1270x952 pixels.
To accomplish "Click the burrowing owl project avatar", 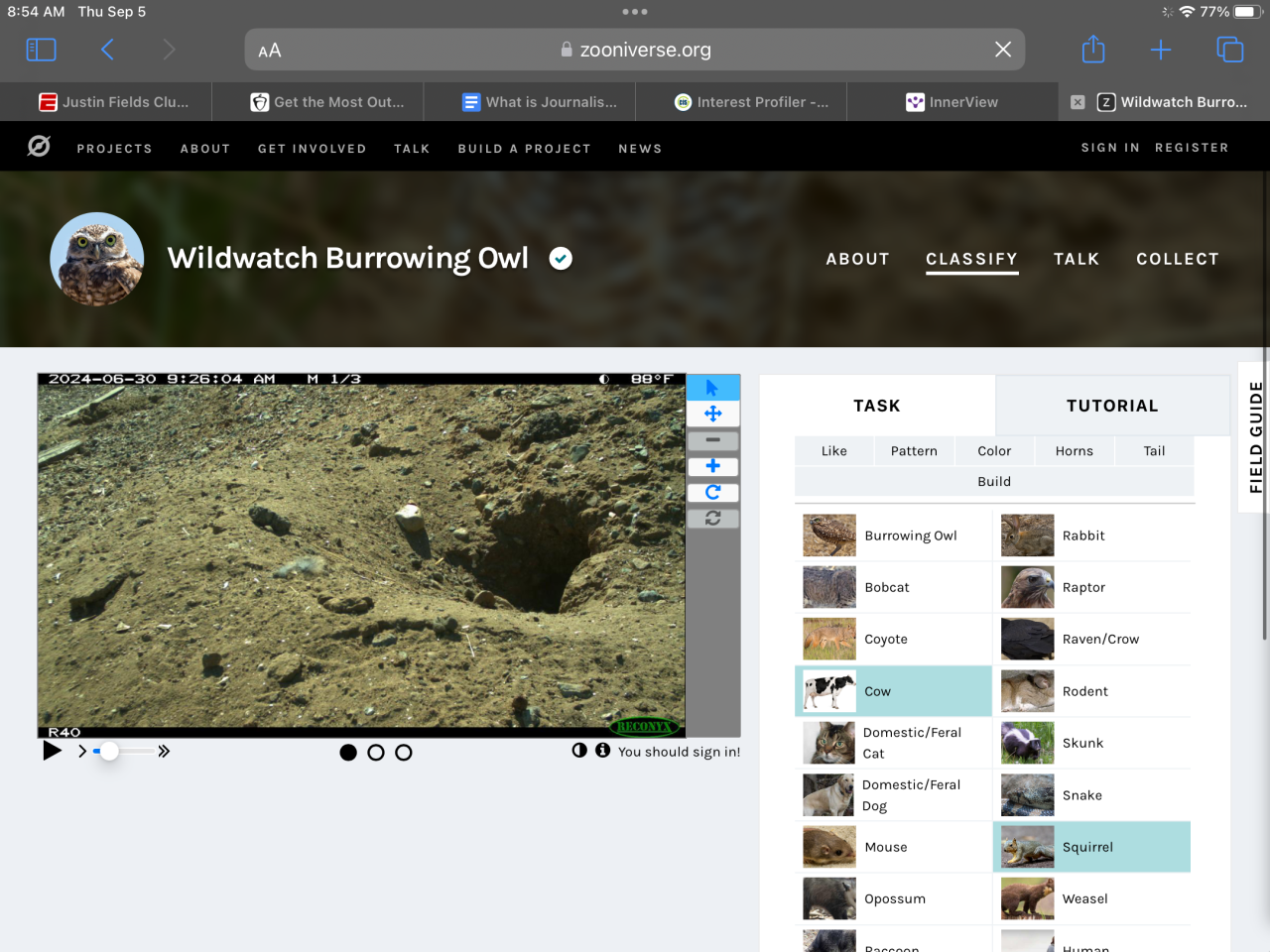I will (97, 259).
